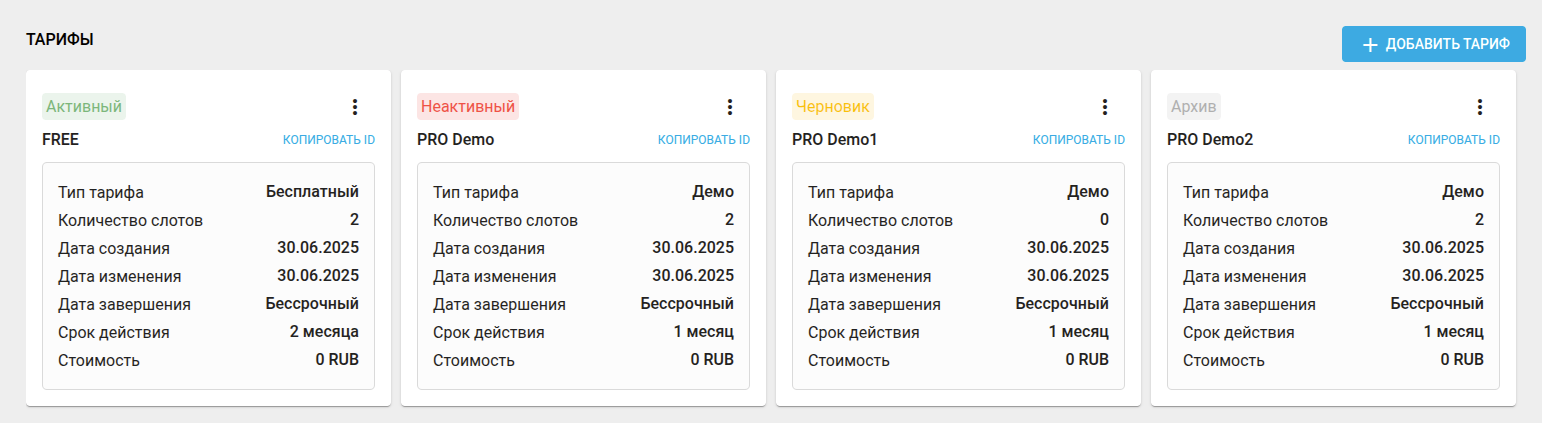Image resolution: width=1542 pixels, height=423 pixels.
Task: Copy ID of the PRO Demo tariff
Action: point(704,140)
